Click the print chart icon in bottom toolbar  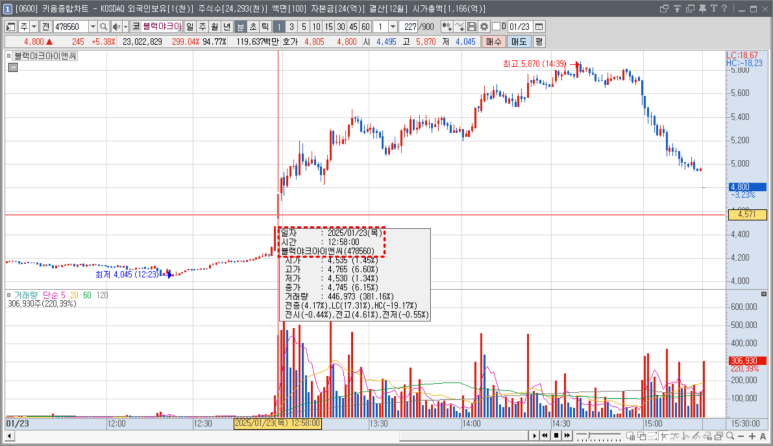(718, 436)
